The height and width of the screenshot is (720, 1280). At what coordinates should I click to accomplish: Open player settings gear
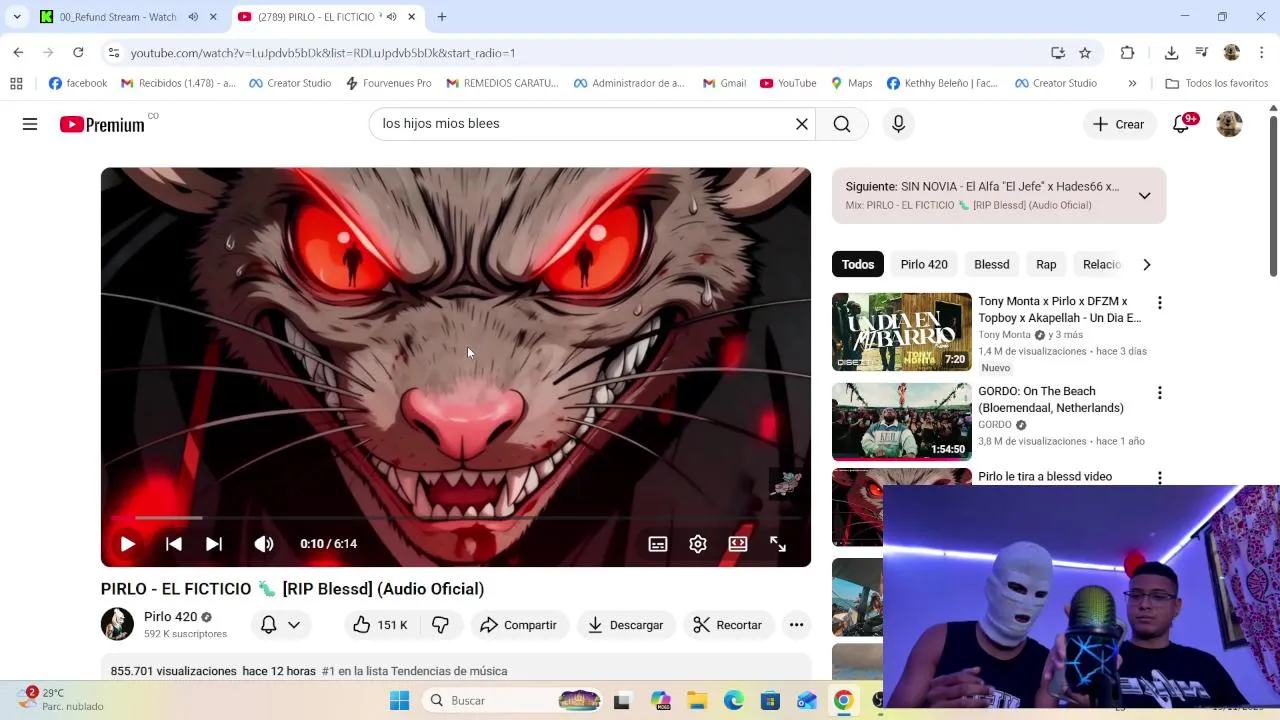coord(698,544)
